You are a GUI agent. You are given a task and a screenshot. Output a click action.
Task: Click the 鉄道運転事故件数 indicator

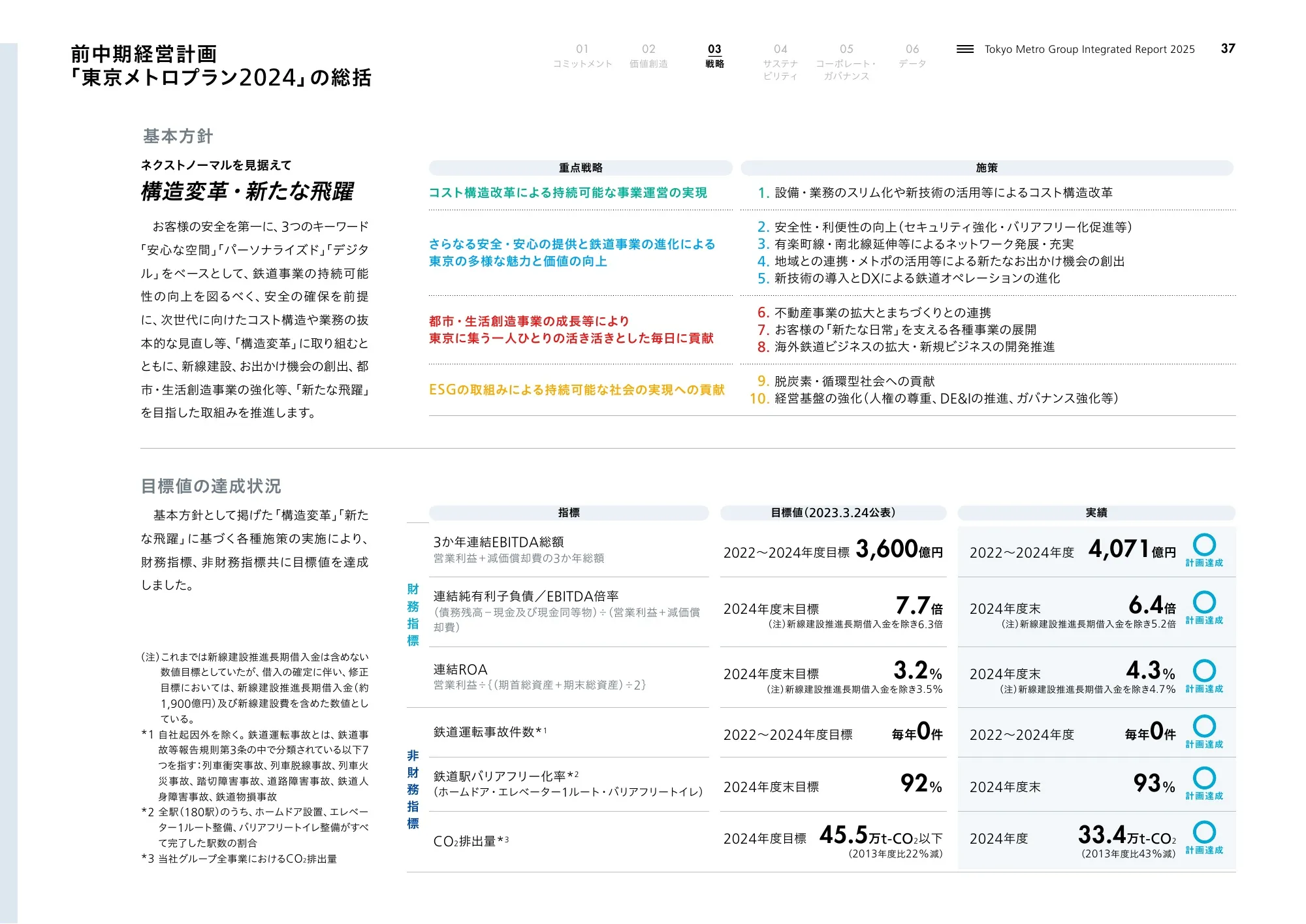point(490,732)
